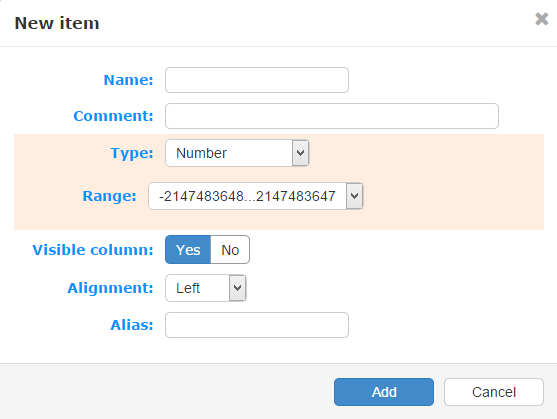Open the Type combo box showing Number
557x419 pixels.
(x=237, y=153)
